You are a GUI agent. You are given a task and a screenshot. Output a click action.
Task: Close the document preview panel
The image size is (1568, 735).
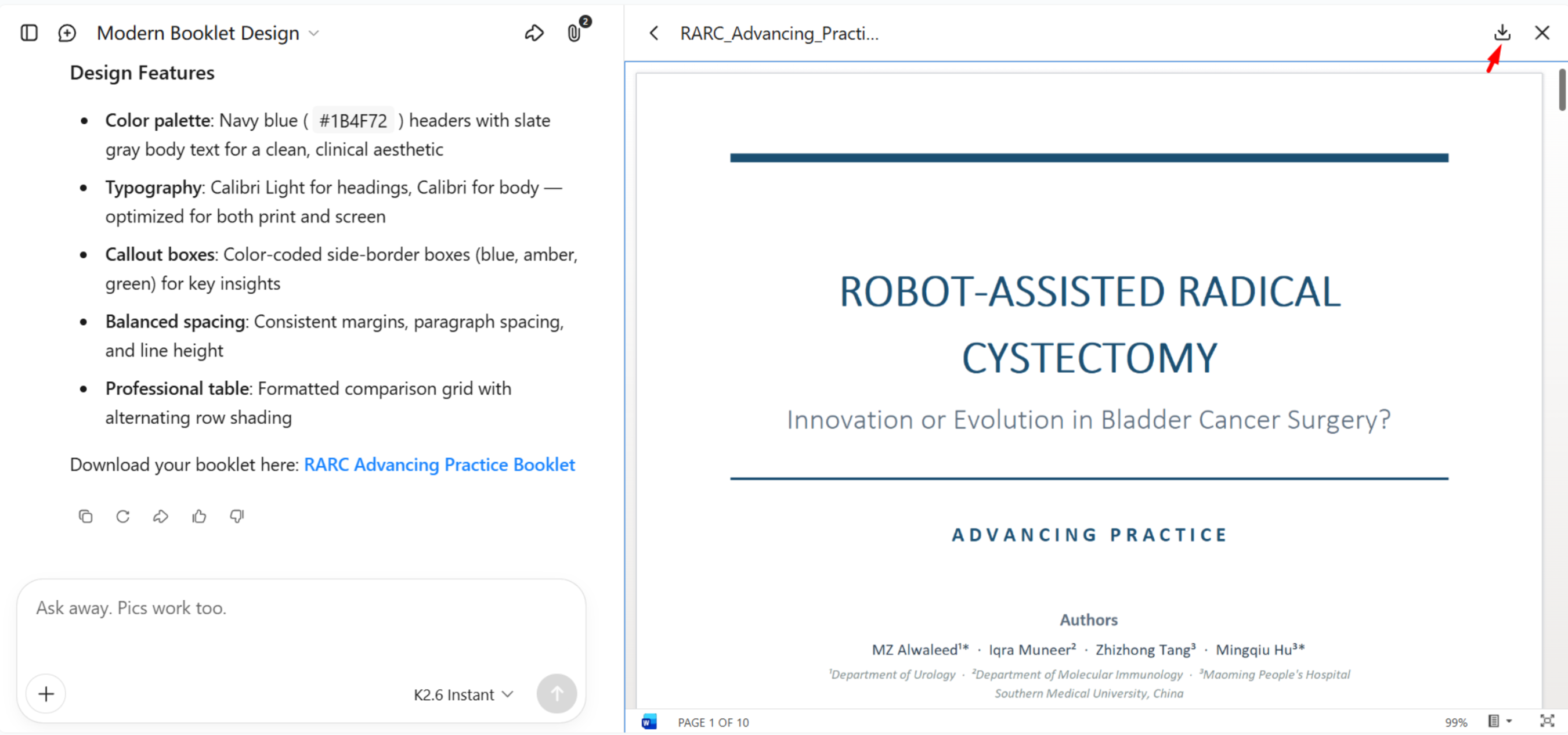(1542, 33)
